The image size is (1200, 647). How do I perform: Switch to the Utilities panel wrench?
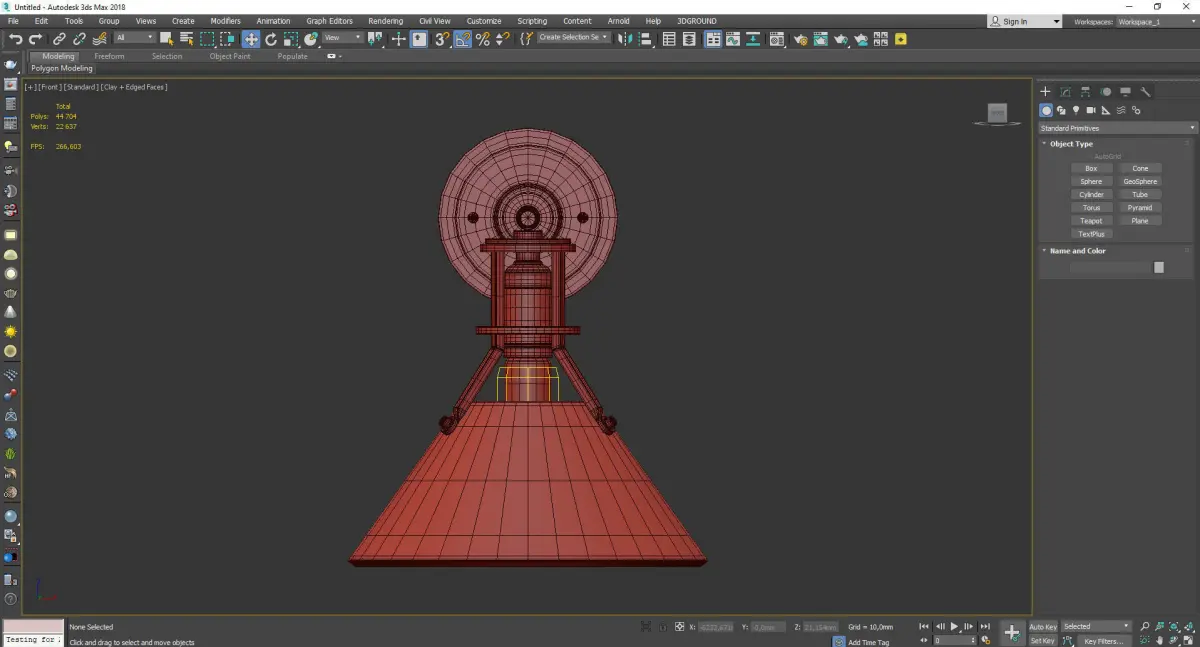point(1145,91)
